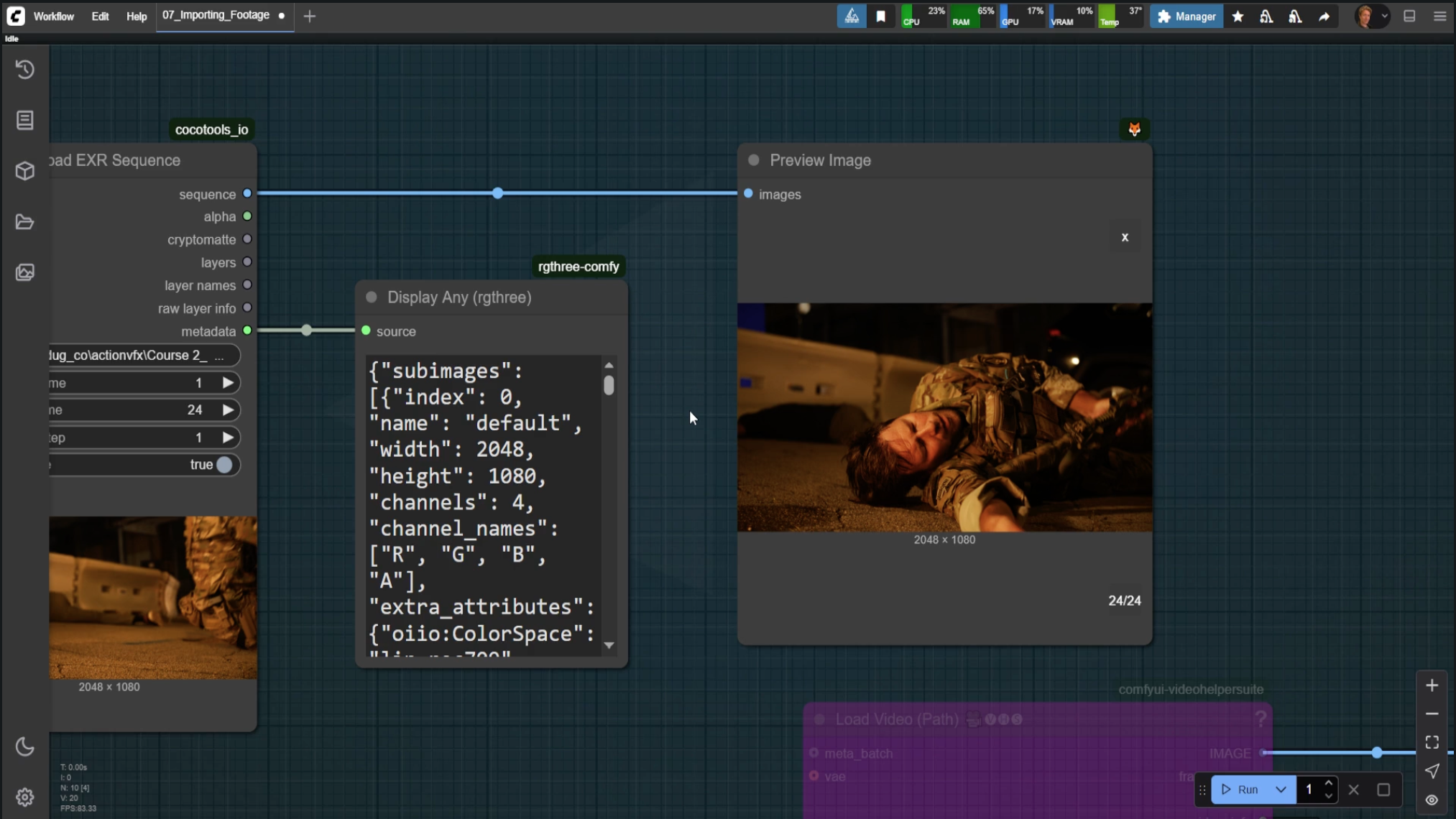Open the node library cube icon

tap(25, 171)
